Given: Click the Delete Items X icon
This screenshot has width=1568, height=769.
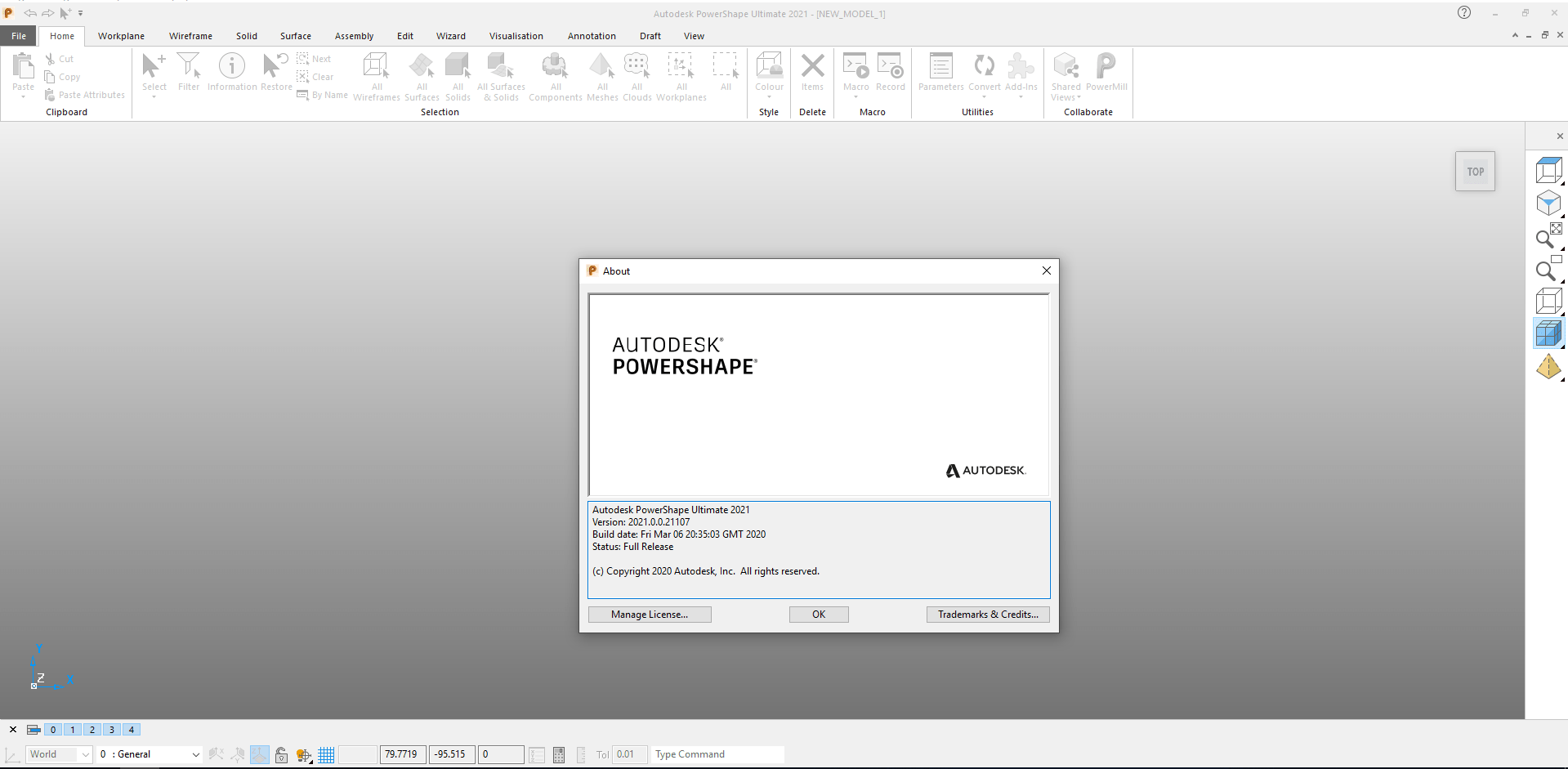Looking at the screenshot, I should click(x=812, y=65).
